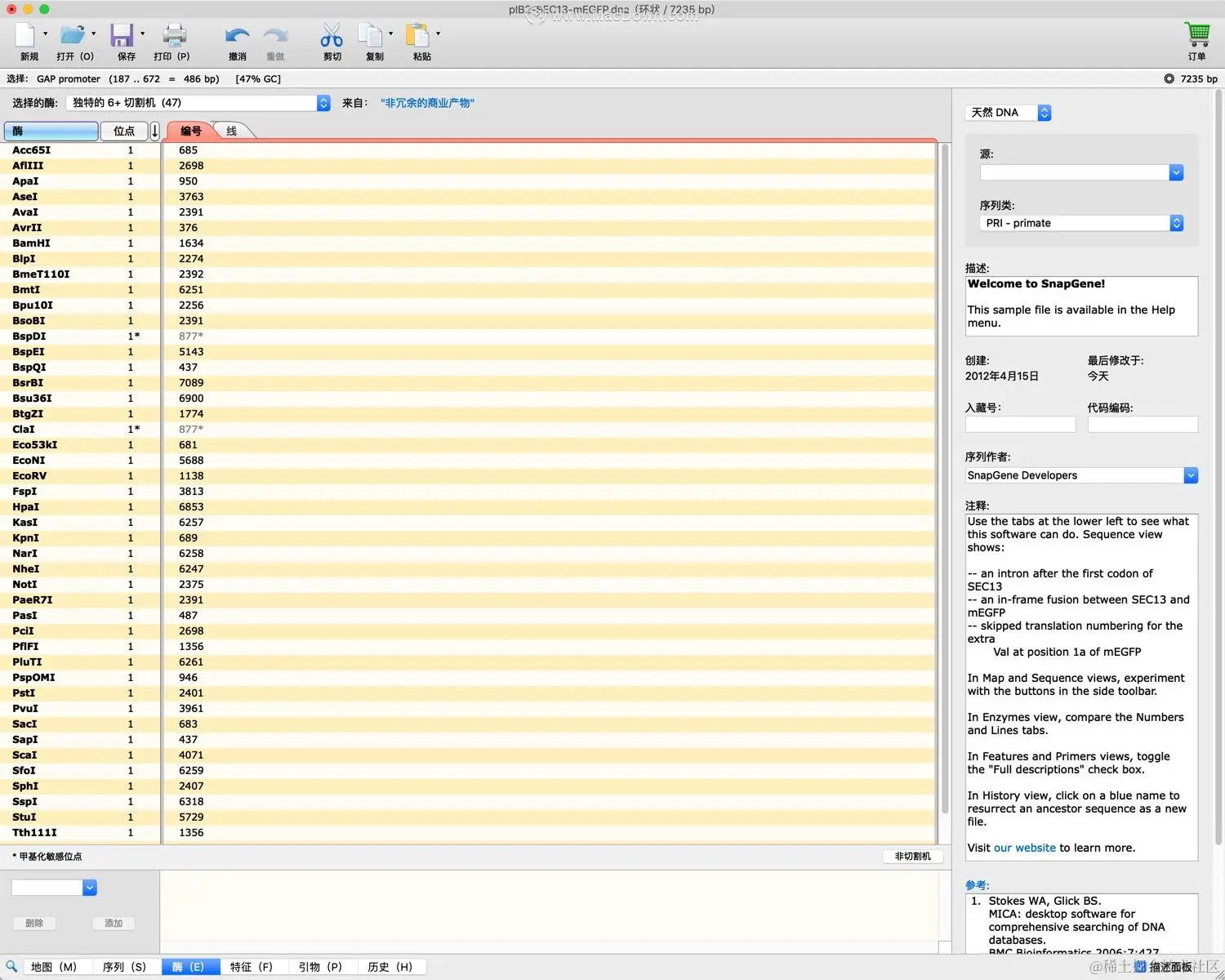Click the 删除 button
Image resolution: width=1225 pixels, height=980 pixels.
(x=34, y=924)
